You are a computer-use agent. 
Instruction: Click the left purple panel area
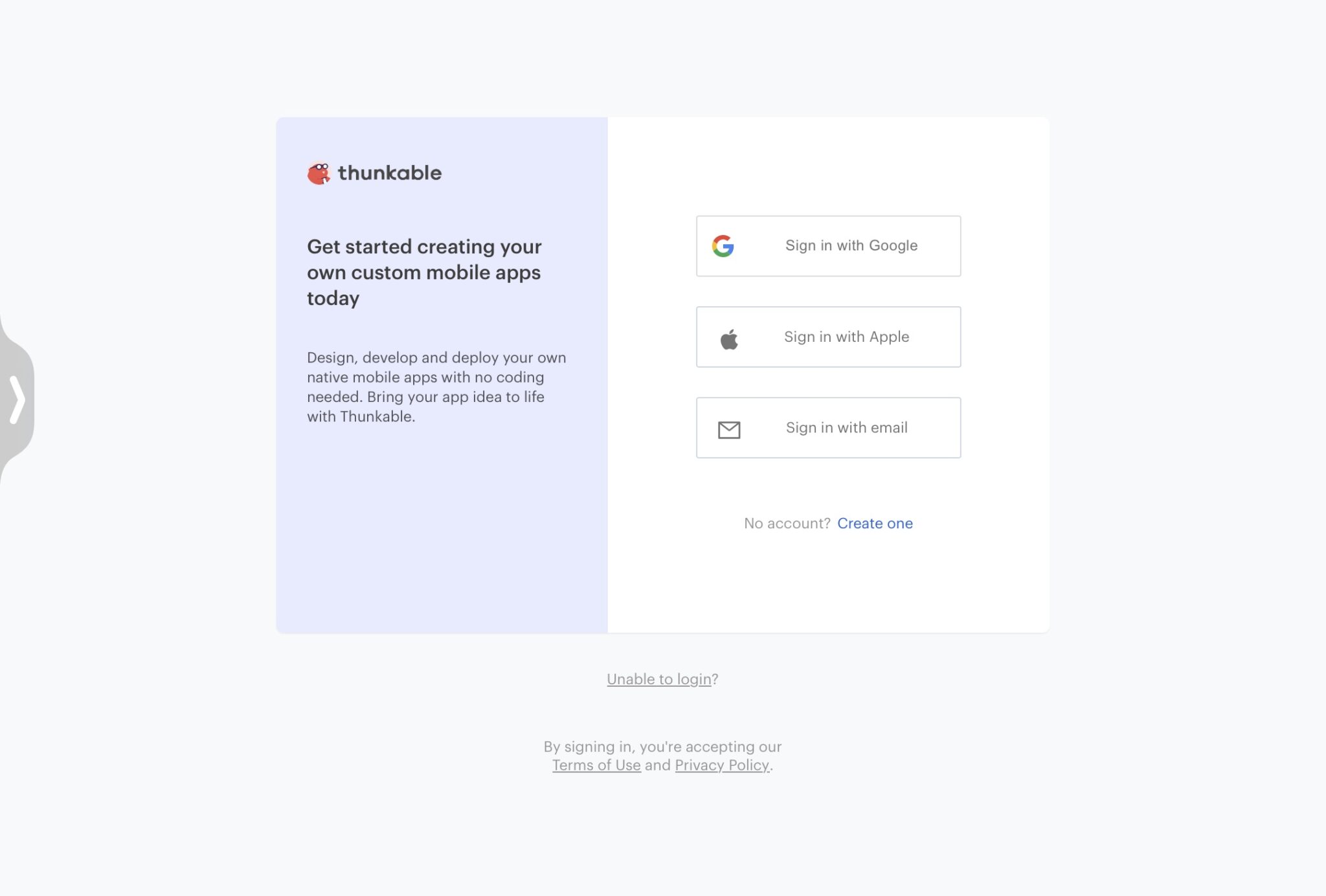click(x=442, y=550)
